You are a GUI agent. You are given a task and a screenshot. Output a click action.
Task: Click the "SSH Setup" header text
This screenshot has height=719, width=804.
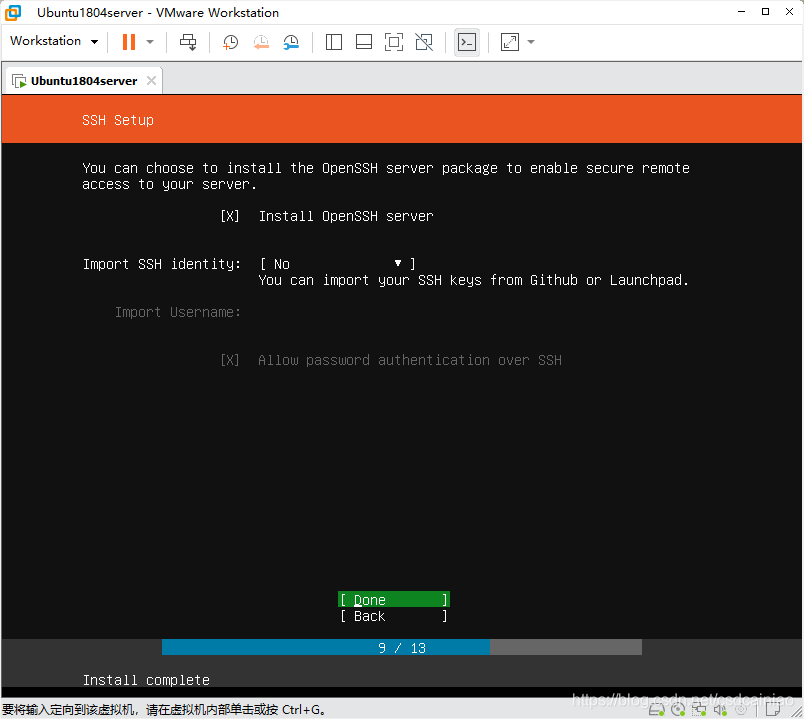coord(118,120)
